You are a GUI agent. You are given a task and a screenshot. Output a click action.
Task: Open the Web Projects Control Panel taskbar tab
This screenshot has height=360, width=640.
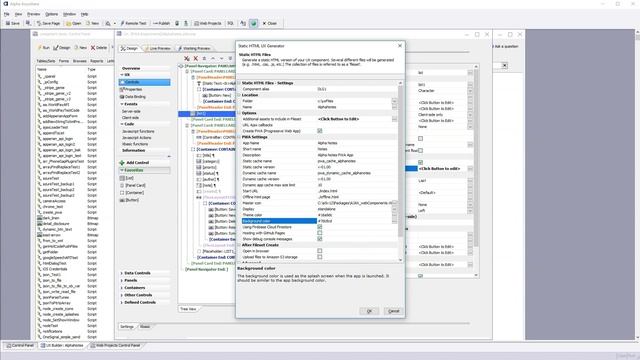pos(116,346)
